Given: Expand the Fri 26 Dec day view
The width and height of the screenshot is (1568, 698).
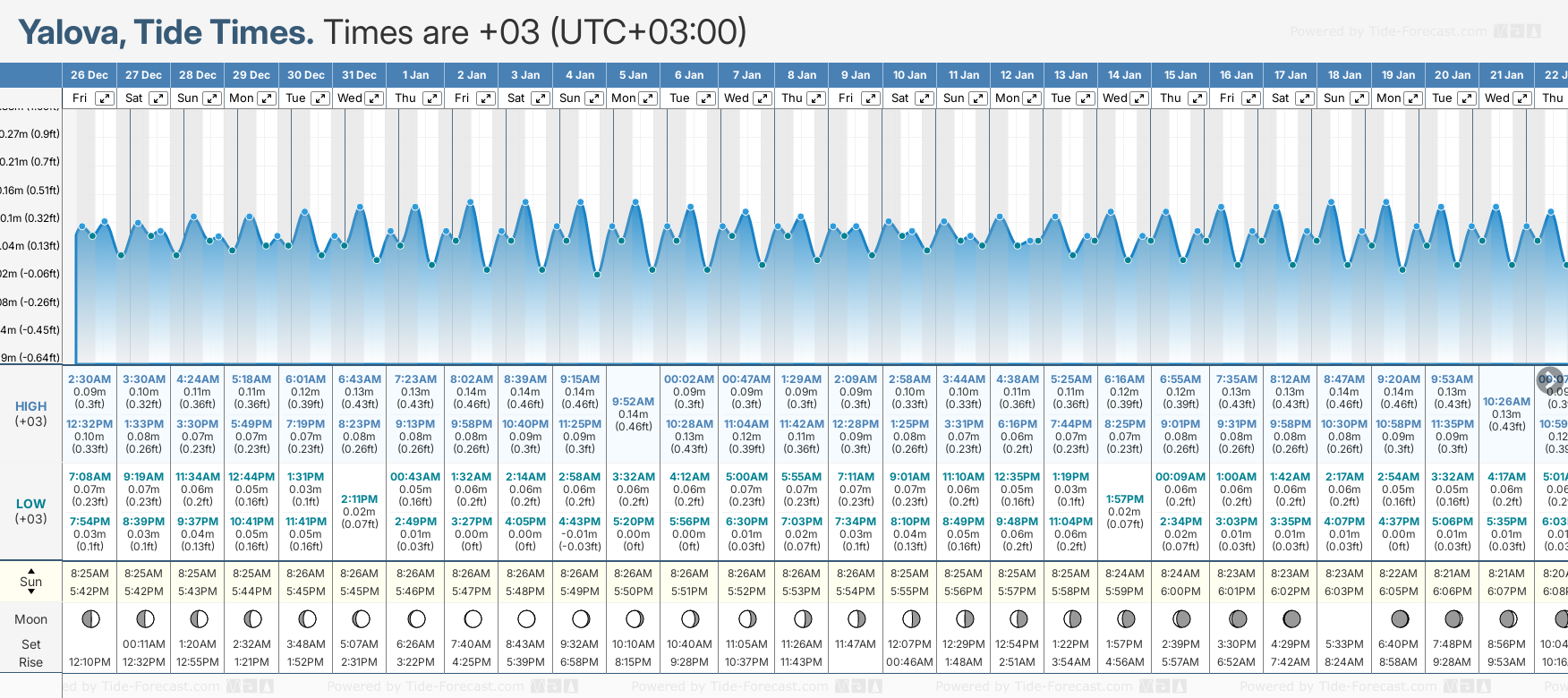Looking at the screenshot, I should coord(105,98).
